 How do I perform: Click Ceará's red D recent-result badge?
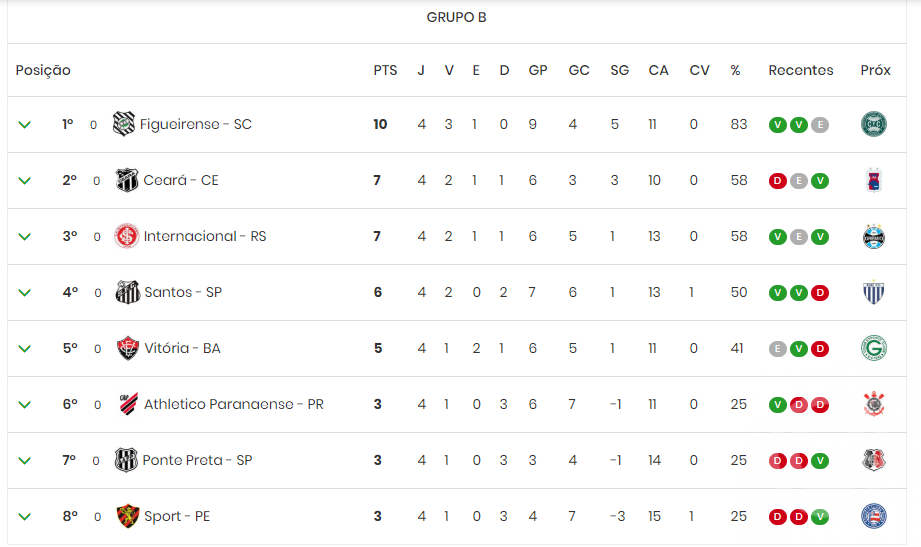(x=778, y=180)
